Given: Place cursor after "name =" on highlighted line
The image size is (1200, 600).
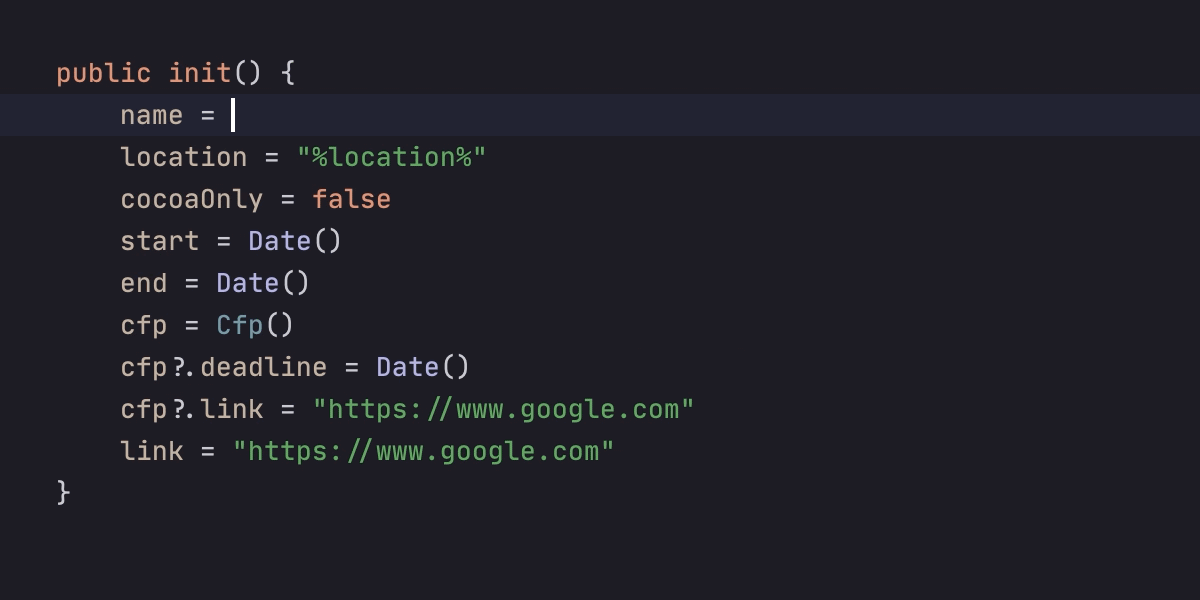Looking at the screenshot, I should tap(233, 115).
